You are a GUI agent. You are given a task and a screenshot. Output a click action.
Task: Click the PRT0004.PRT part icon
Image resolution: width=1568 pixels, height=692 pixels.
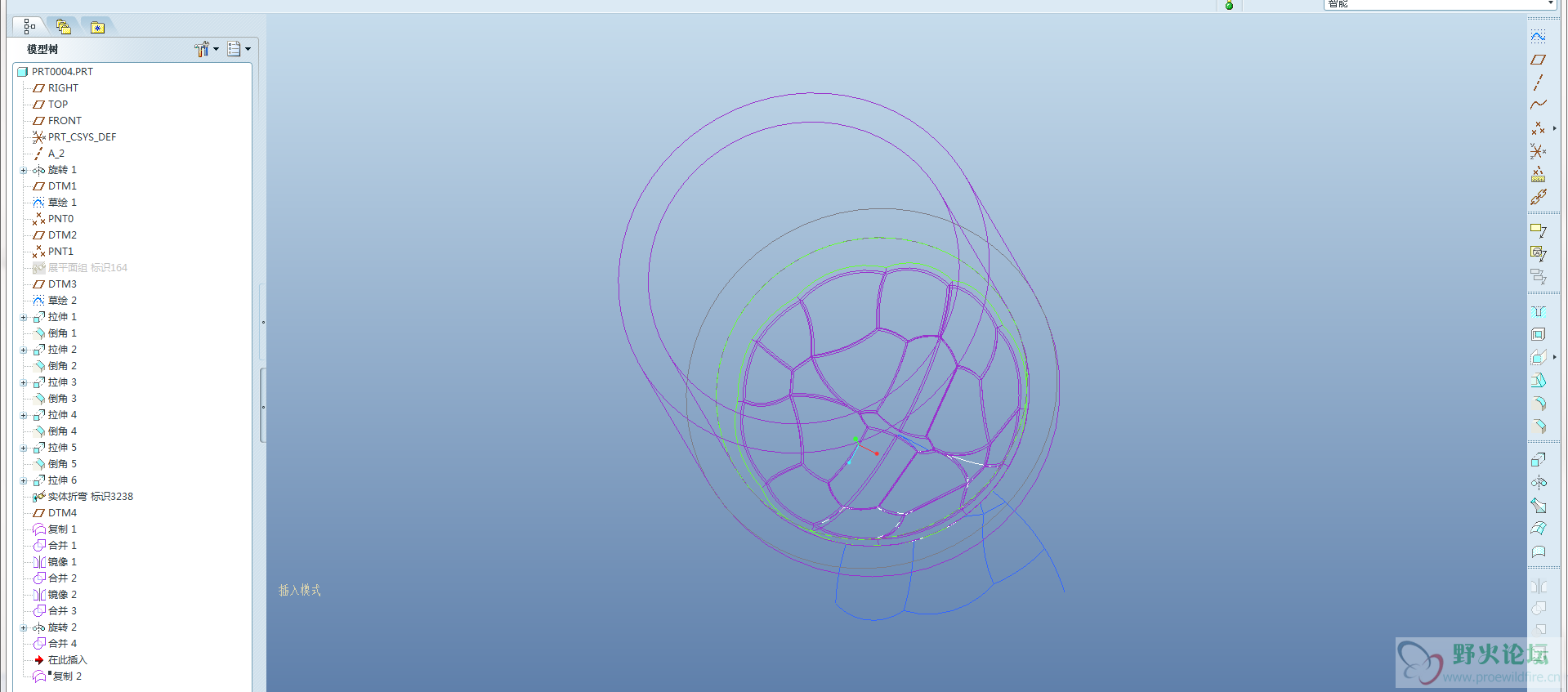pos(23,72)
